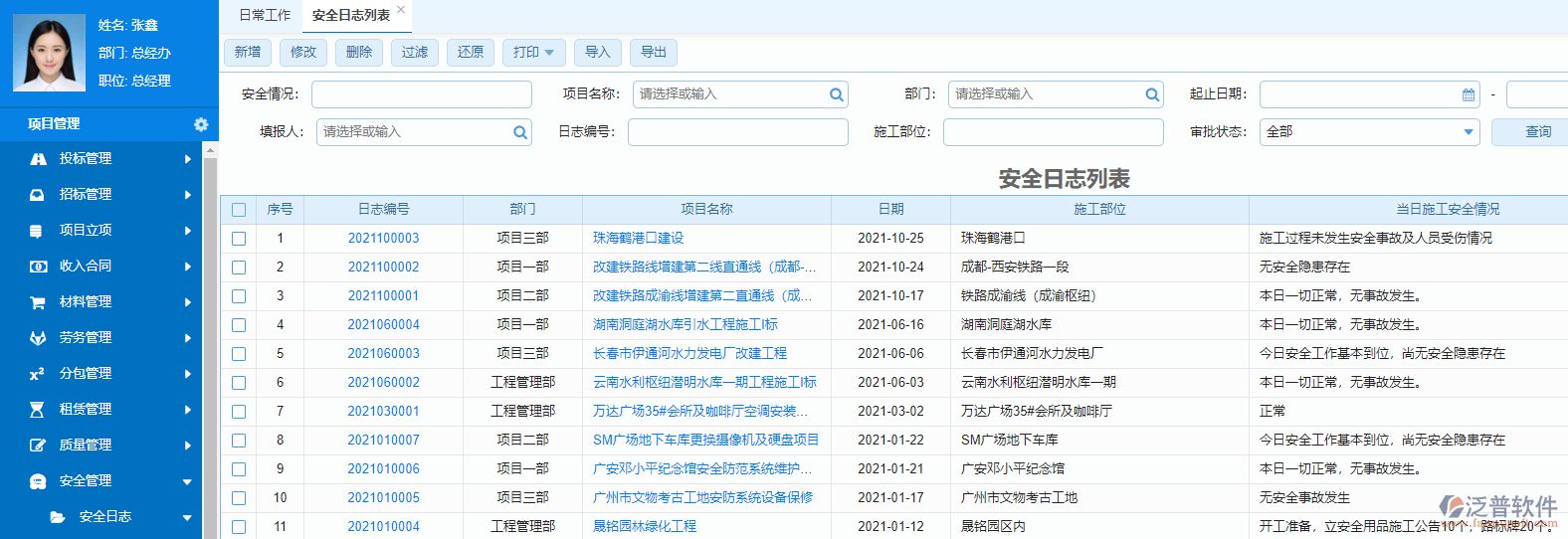Click the user avatar photo
Screen dimensions: 1568x539
(49, 53)
